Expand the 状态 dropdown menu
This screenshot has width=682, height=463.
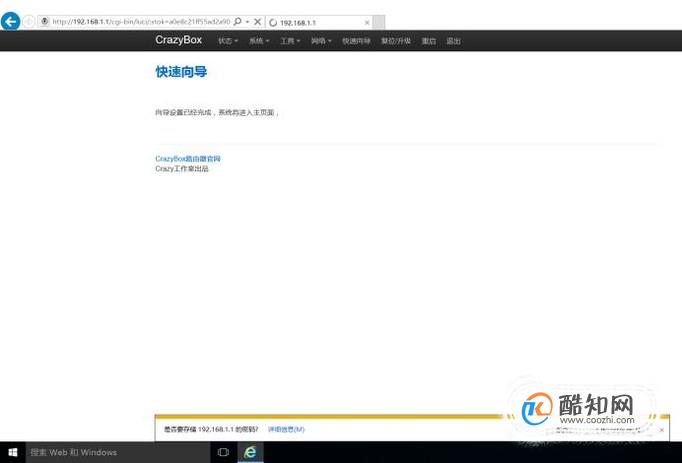(x=228, y=41)
